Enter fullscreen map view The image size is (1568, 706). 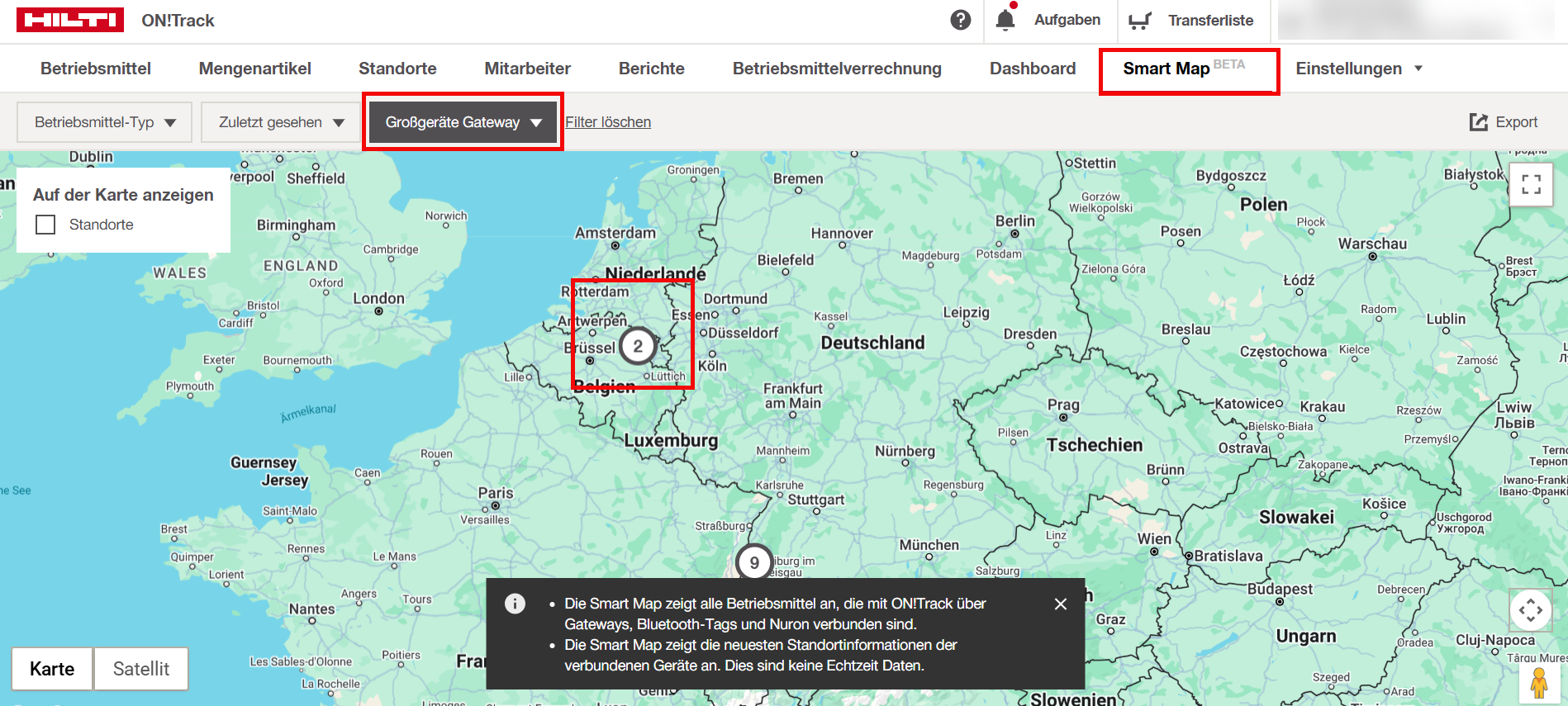[1531, 184]
